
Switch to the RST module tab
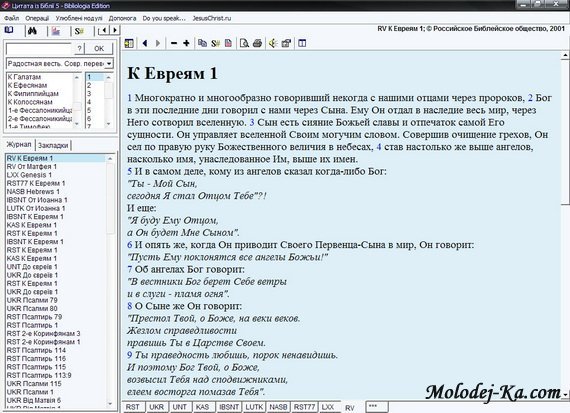click(133, 407)
